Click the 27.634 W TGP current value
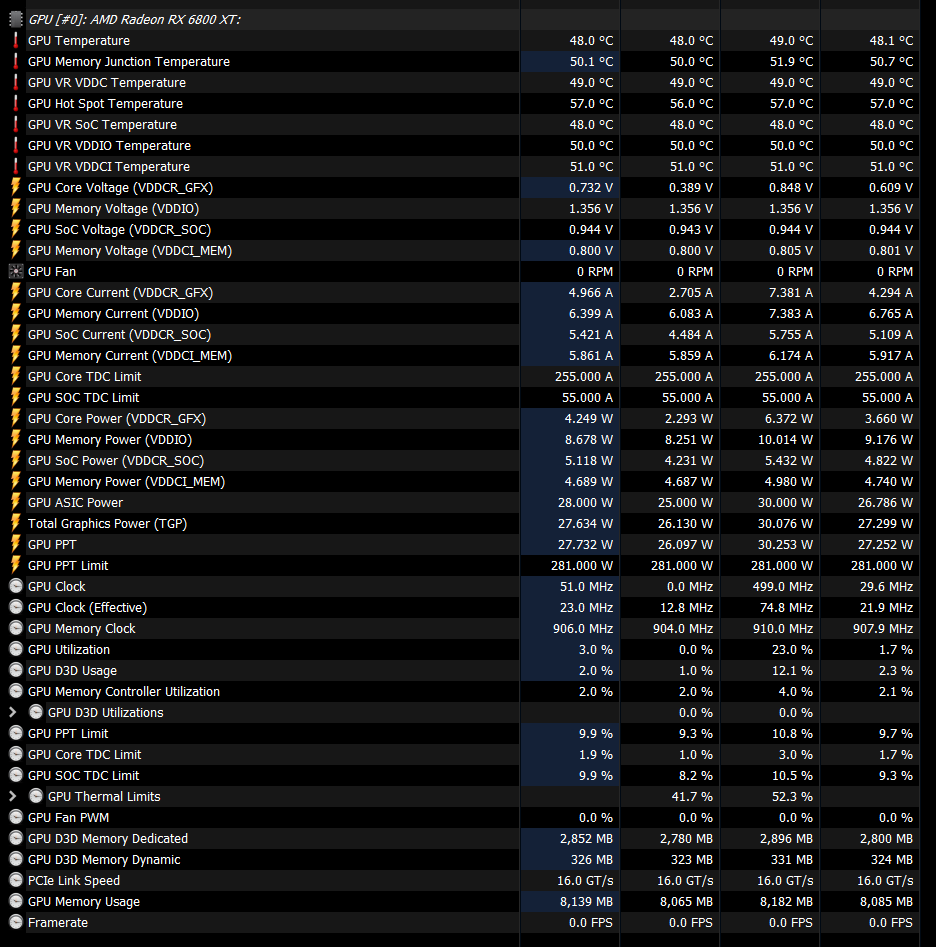The height and width of the screenshot is (947, 936). tap(585, 524)
